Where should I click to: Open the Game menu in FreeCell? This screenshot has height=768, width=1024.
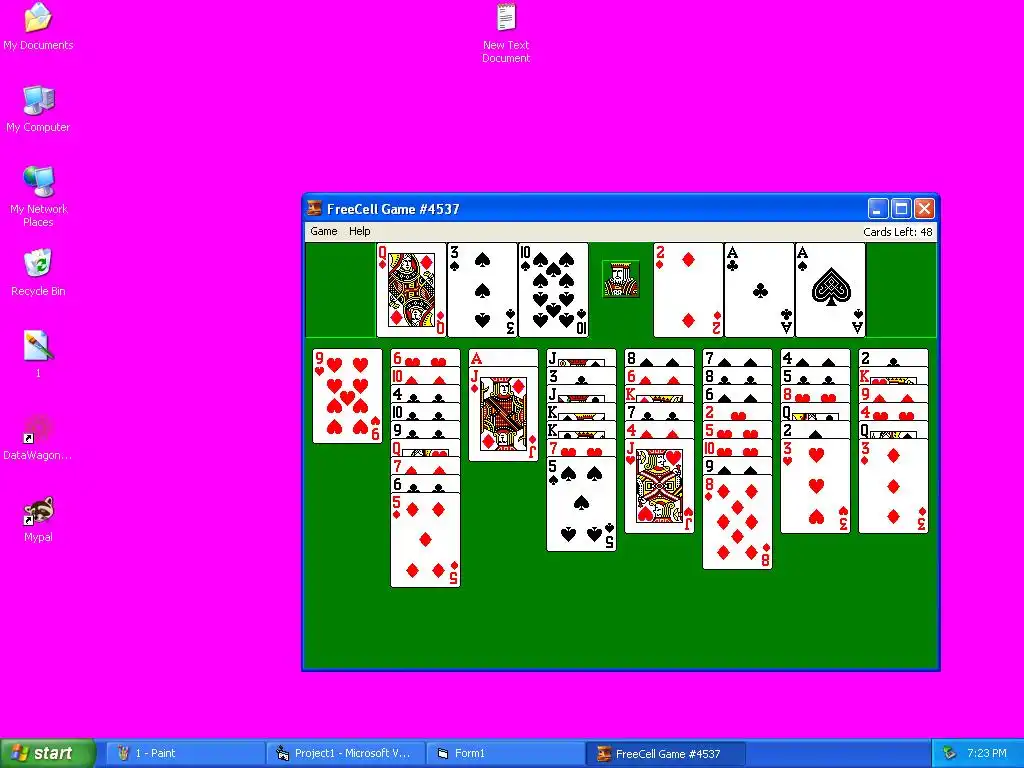click(x=323, y=231)
